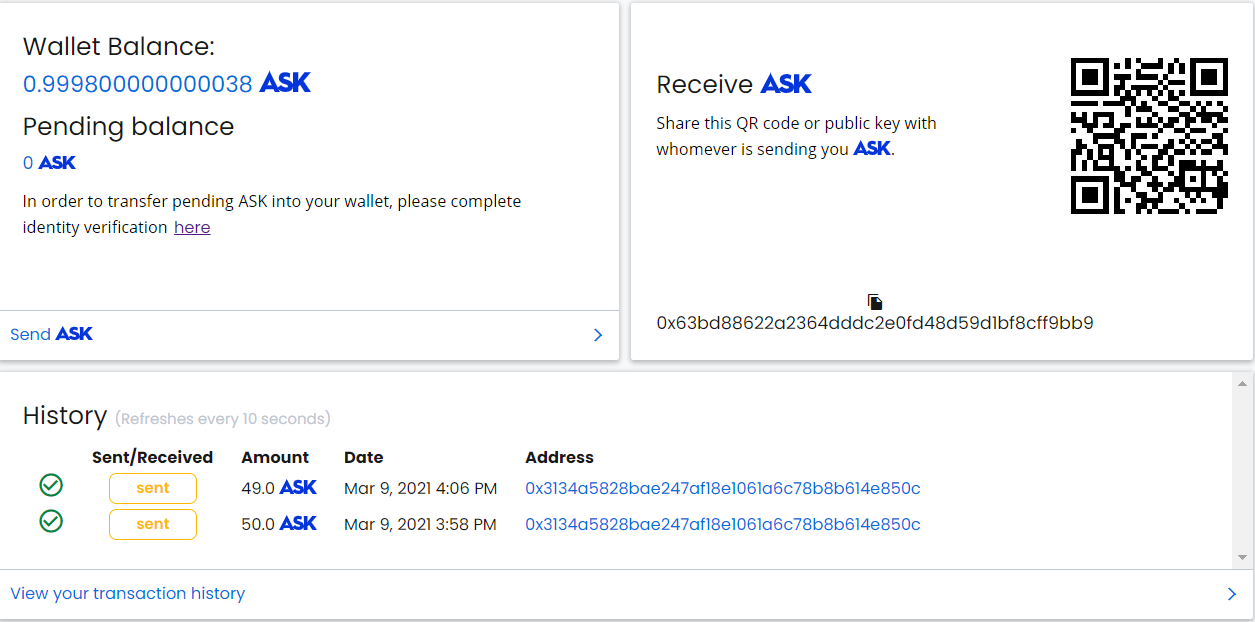Click the '50.0' amount cell

[258, 524]
